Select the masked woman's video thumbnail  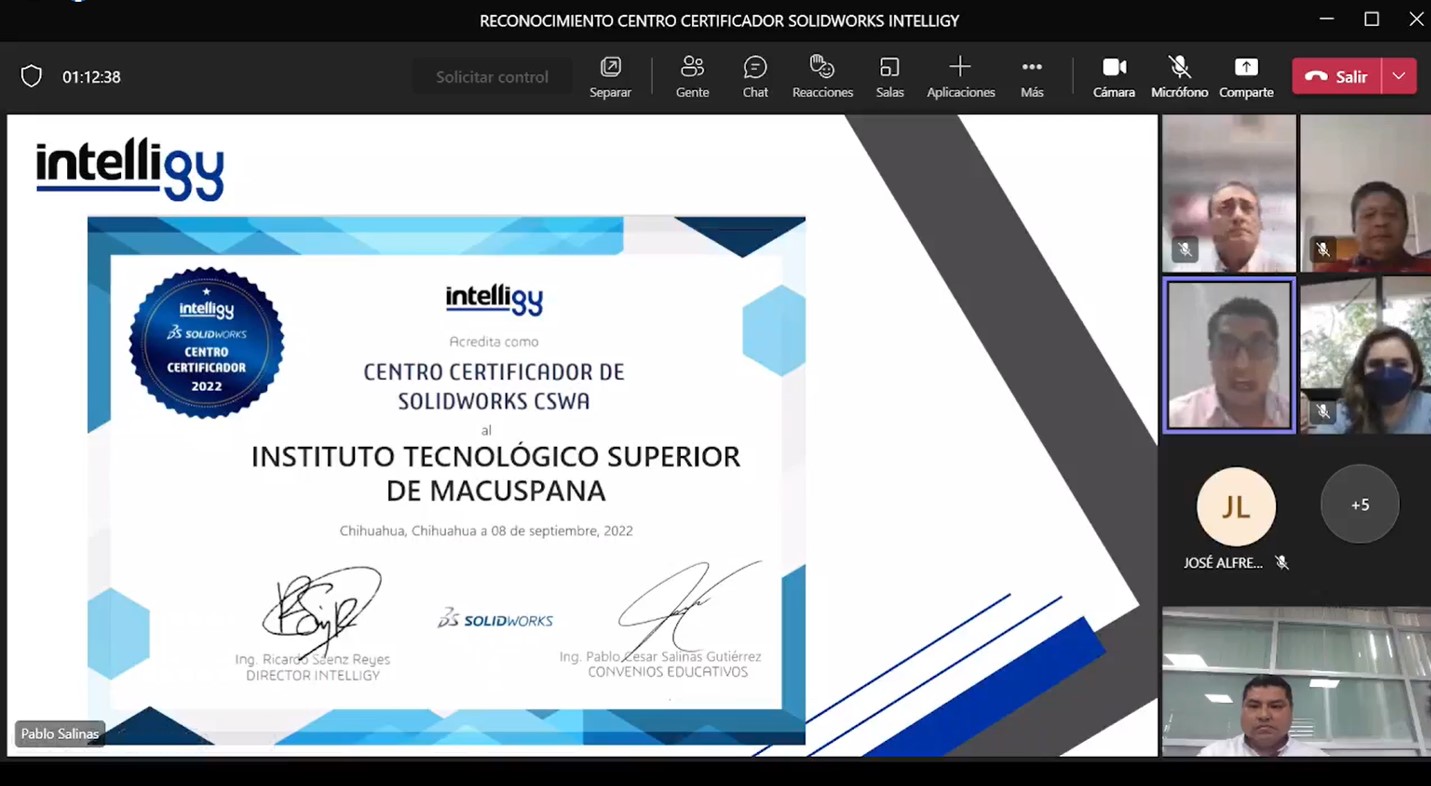[1365, 356]
